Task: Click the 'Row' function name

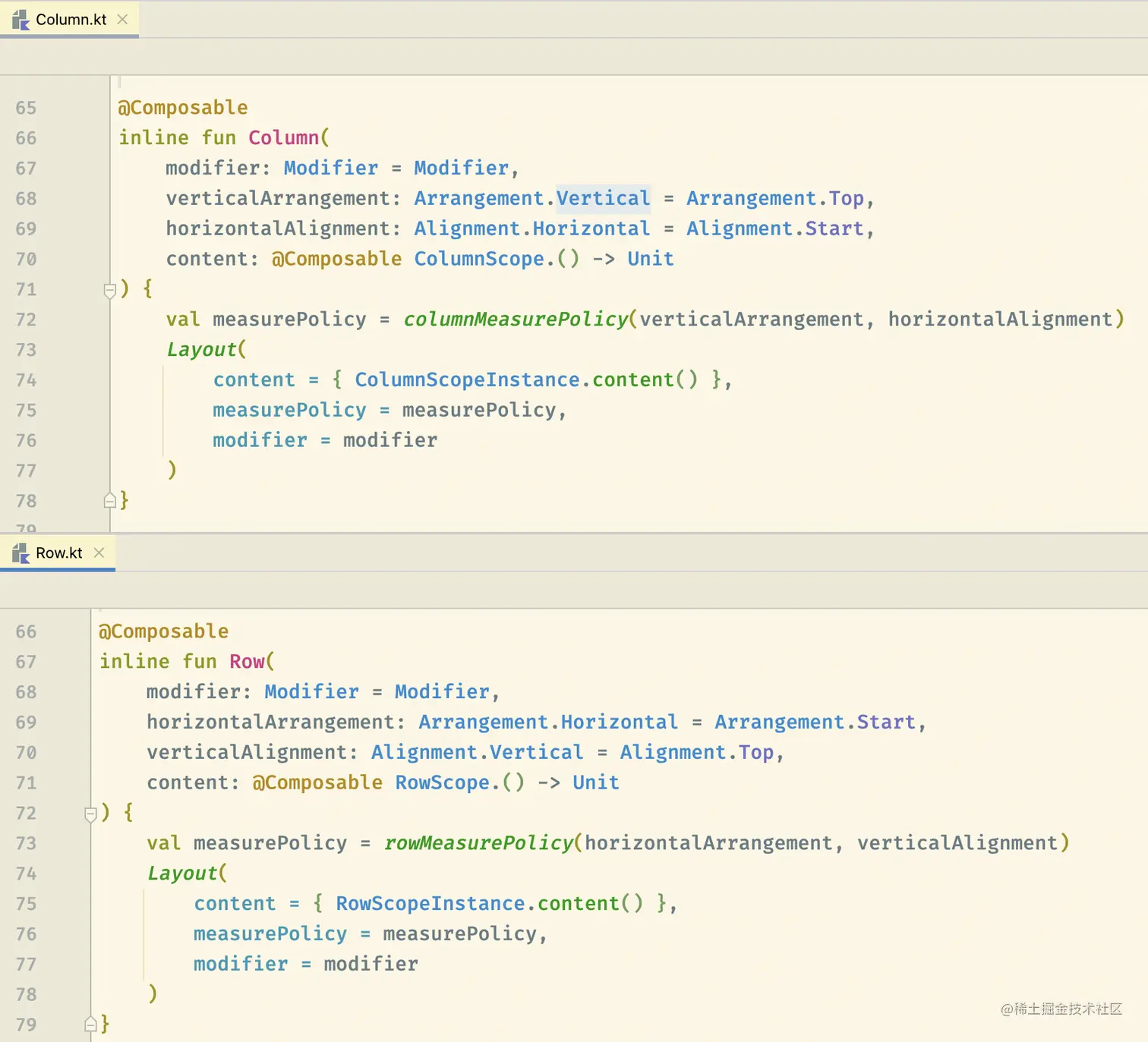Action: [247, 662]
